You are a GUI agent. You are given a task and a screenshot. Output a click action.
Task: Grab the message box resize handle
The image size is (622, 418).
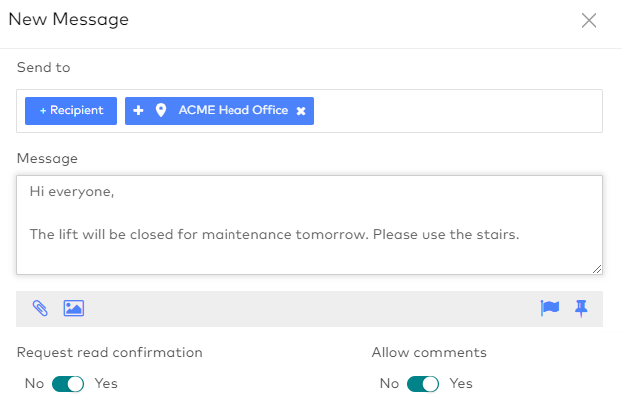pyautogui.click(x=597, y=268)
